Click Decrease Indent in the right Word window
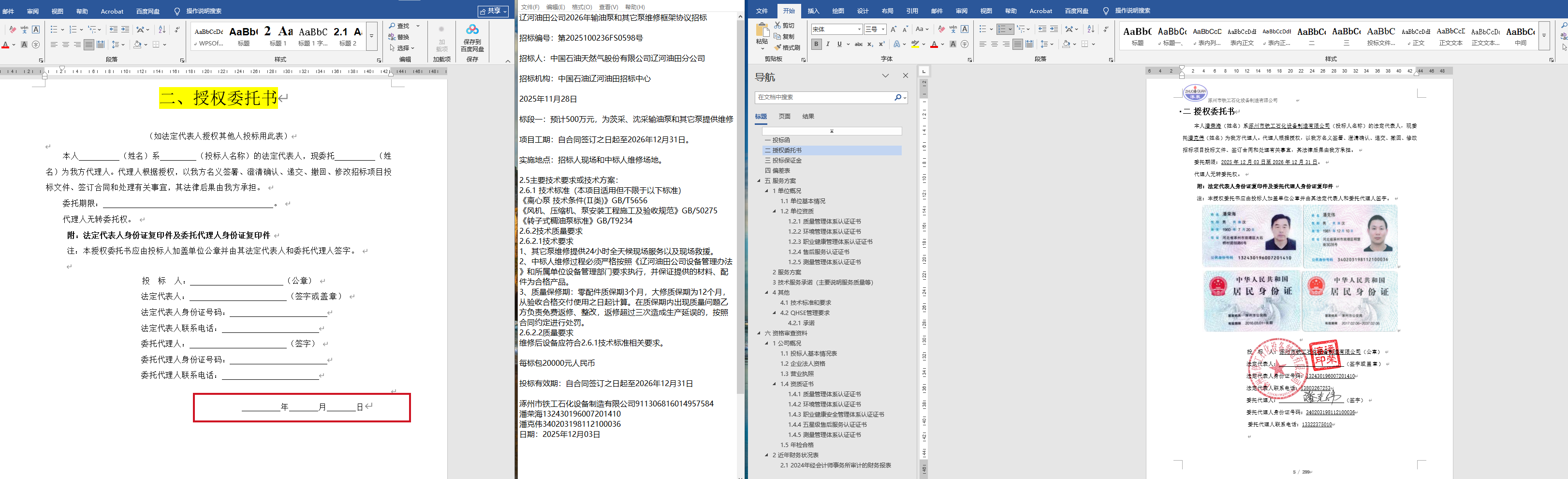The height and width of the screenshot is (479, 1568). 1042,29
